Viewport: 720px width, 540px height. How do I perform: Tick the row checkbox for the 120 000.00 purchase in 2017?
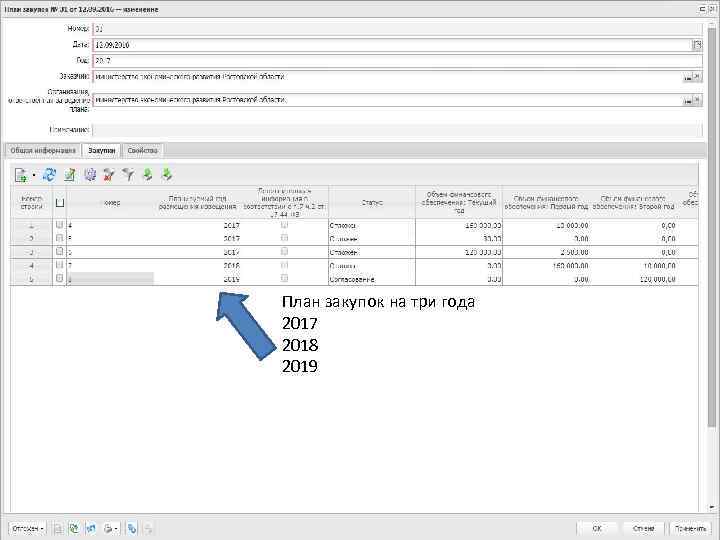point(59,251)
